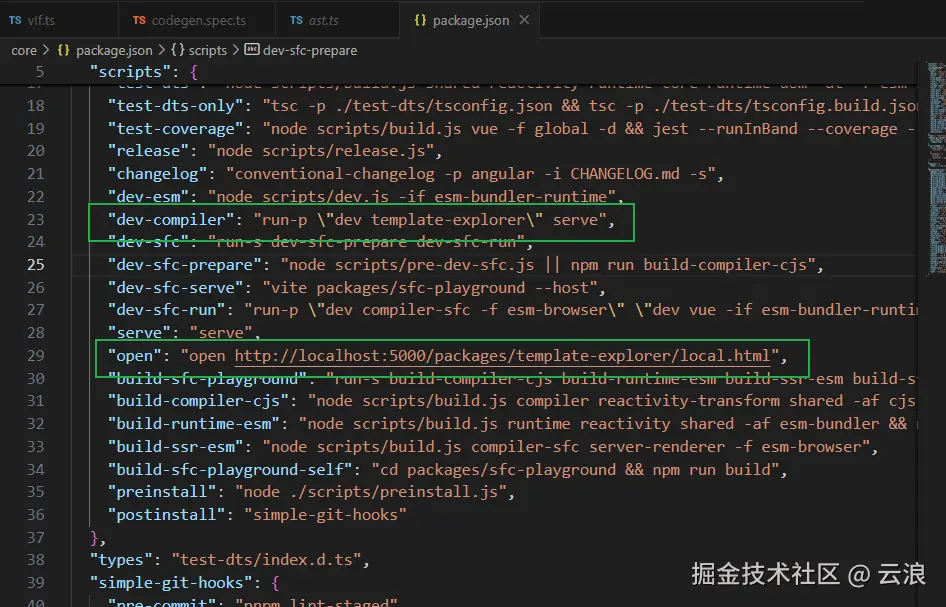
Task: Click line number 29 in the gutter
Action: coord(36,356)
